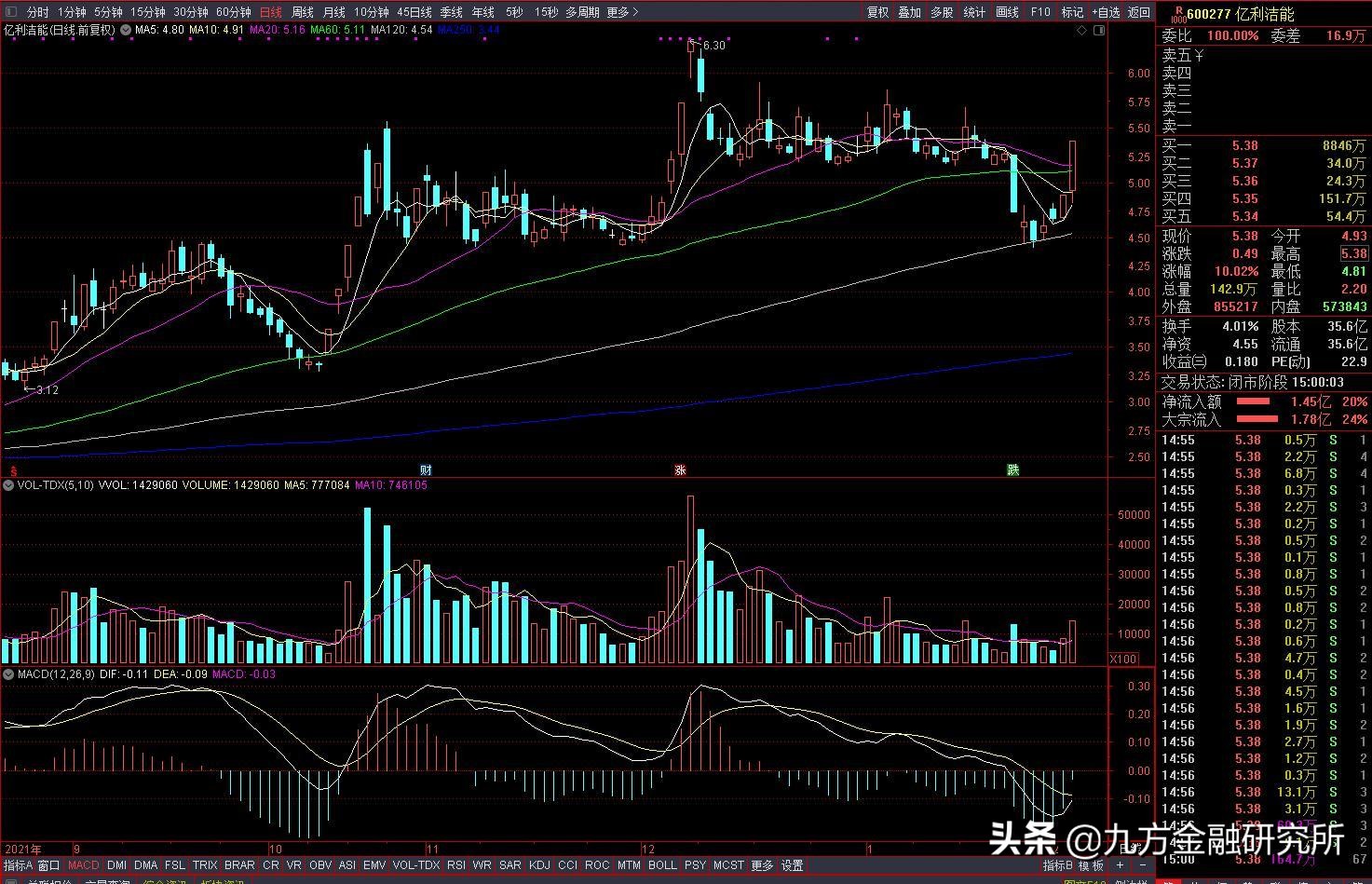Click the 指标B button
This screenshot has width=1372, height=884.
1057,865
